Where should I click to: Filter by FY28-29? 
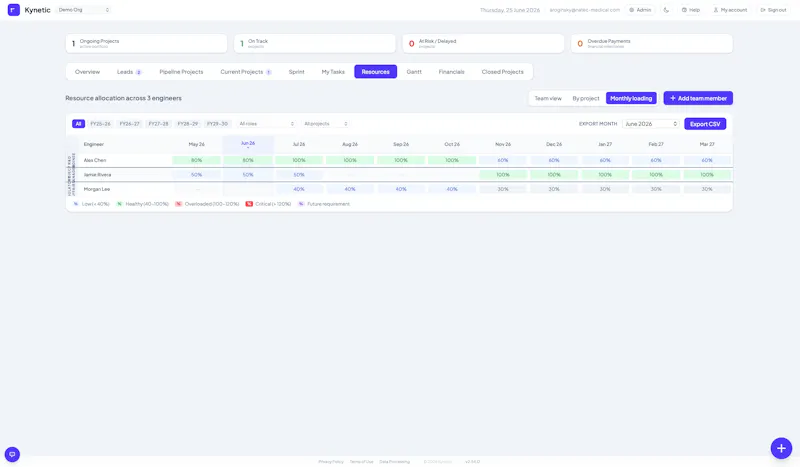click(188, 124)
